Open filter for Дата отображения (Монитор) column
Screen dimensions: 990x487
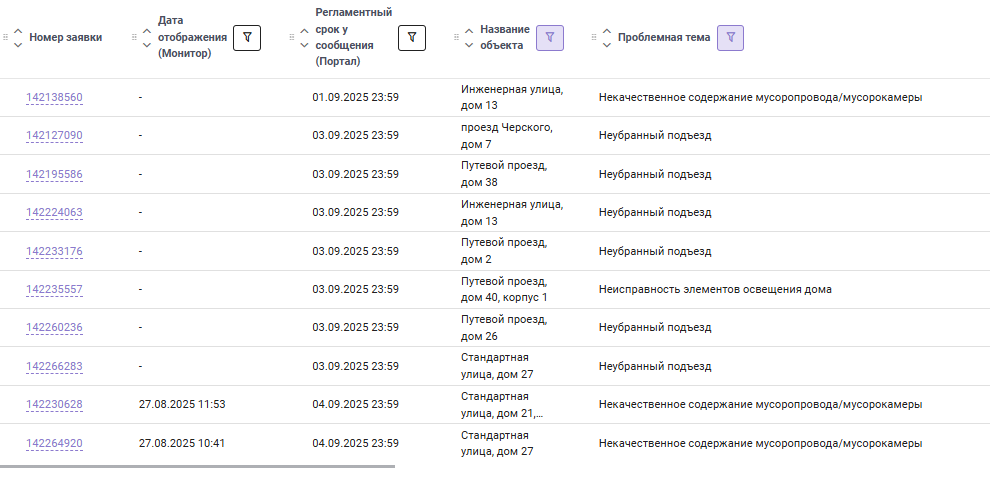(247, 38)
